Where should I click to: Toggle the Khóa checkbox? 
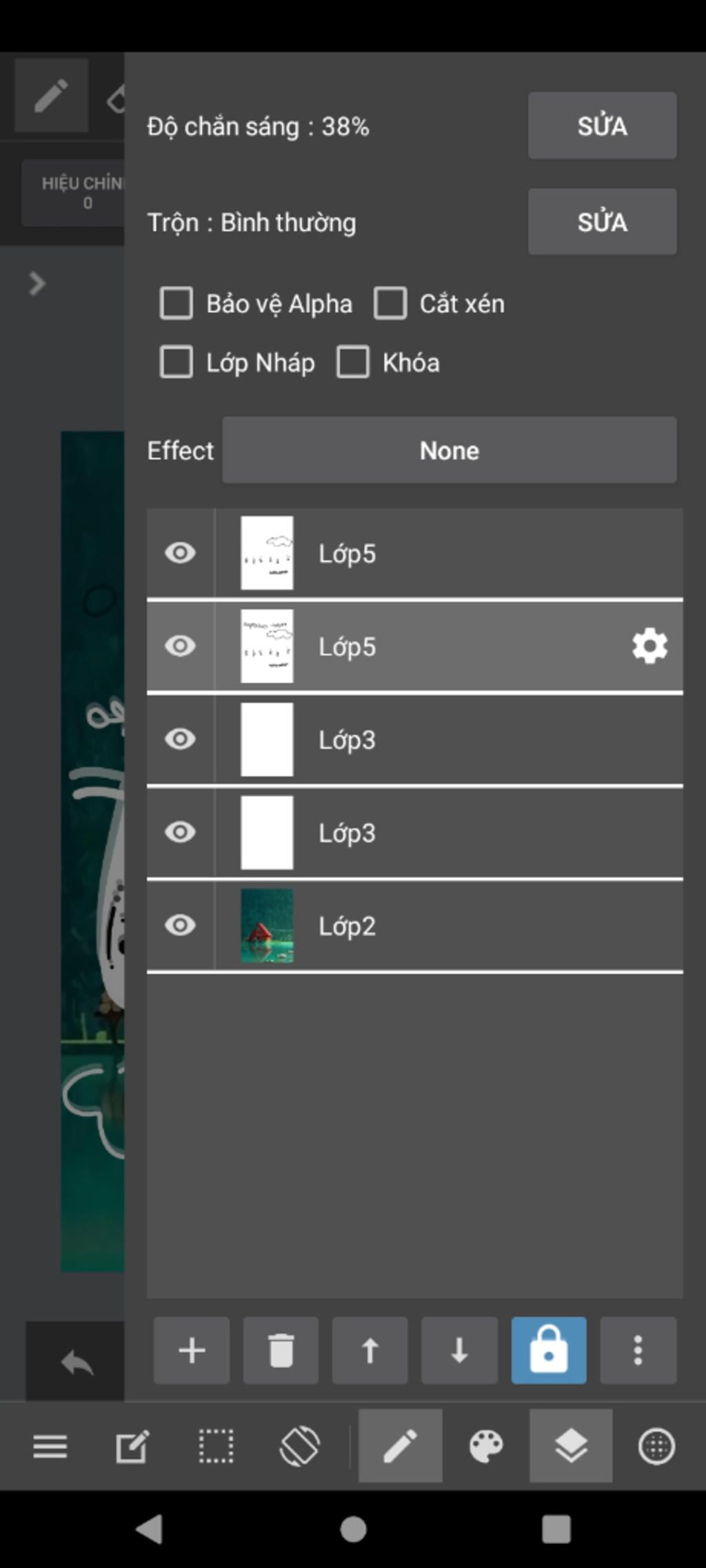click(353, 363)
